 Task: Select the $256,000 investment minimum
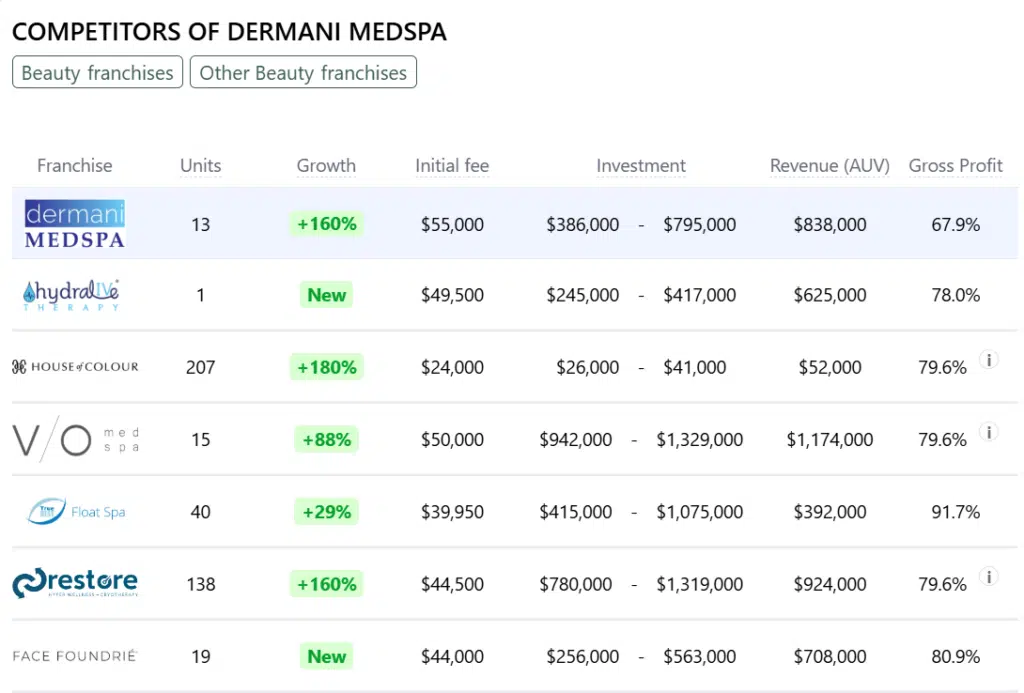tap(583, 656)
